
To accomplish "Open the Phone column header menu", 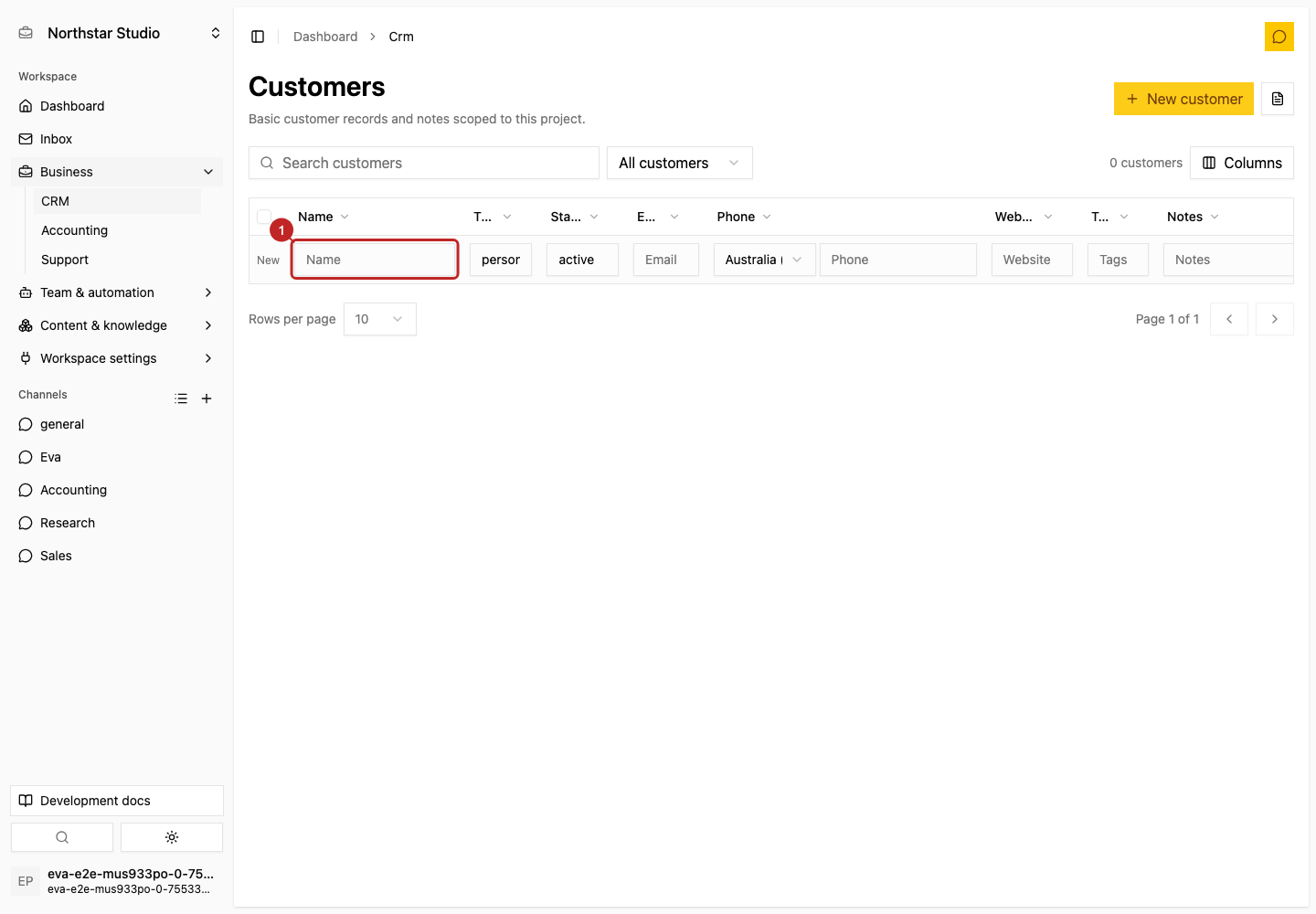I will [744, 217].
